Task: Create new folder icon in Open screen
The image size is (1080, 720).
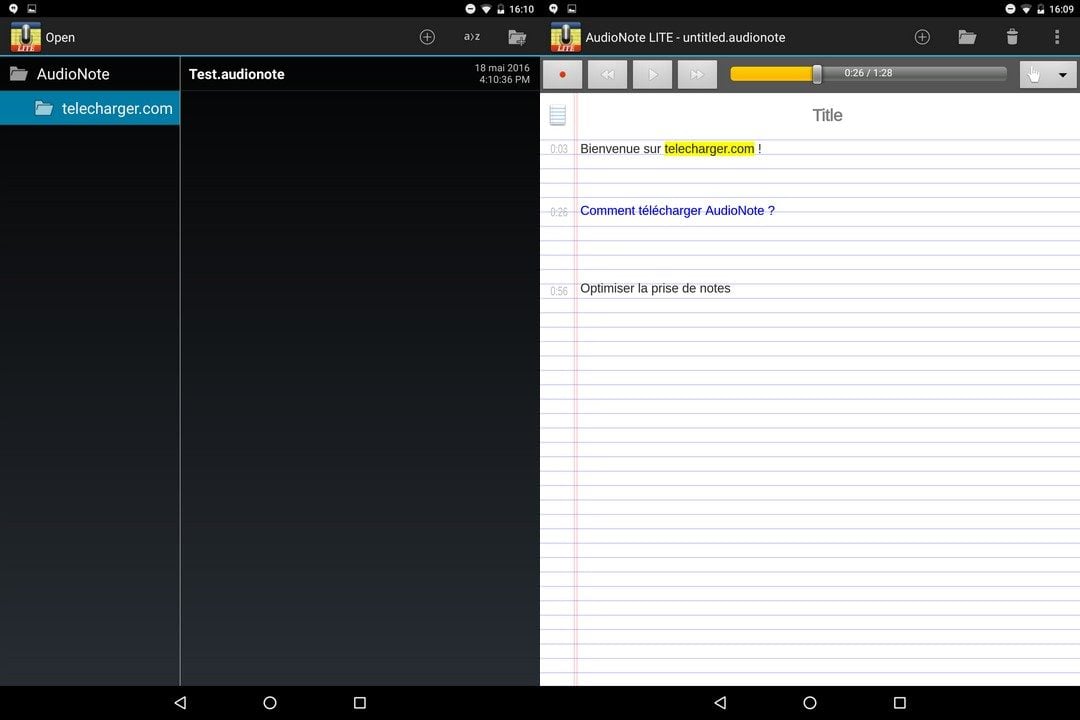Action: pos(517,37)
